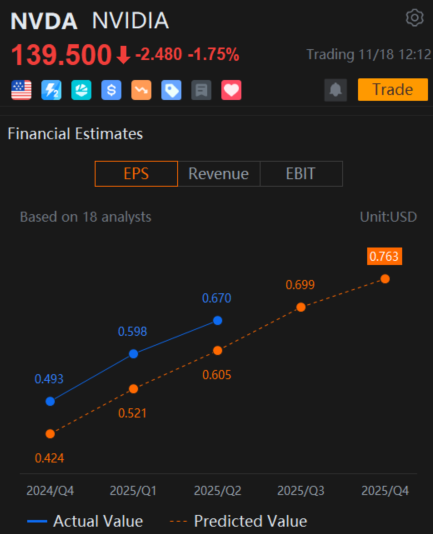Click the NVDA ticker symbol
The width and height of the screenshot is (433, 534).
tap(44, 21)
